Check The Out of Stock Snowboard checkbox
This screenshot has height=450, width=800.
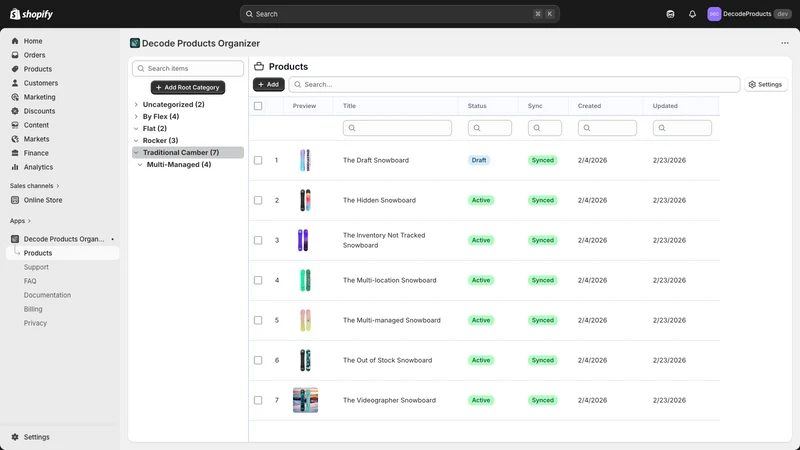tap(258, 360)
